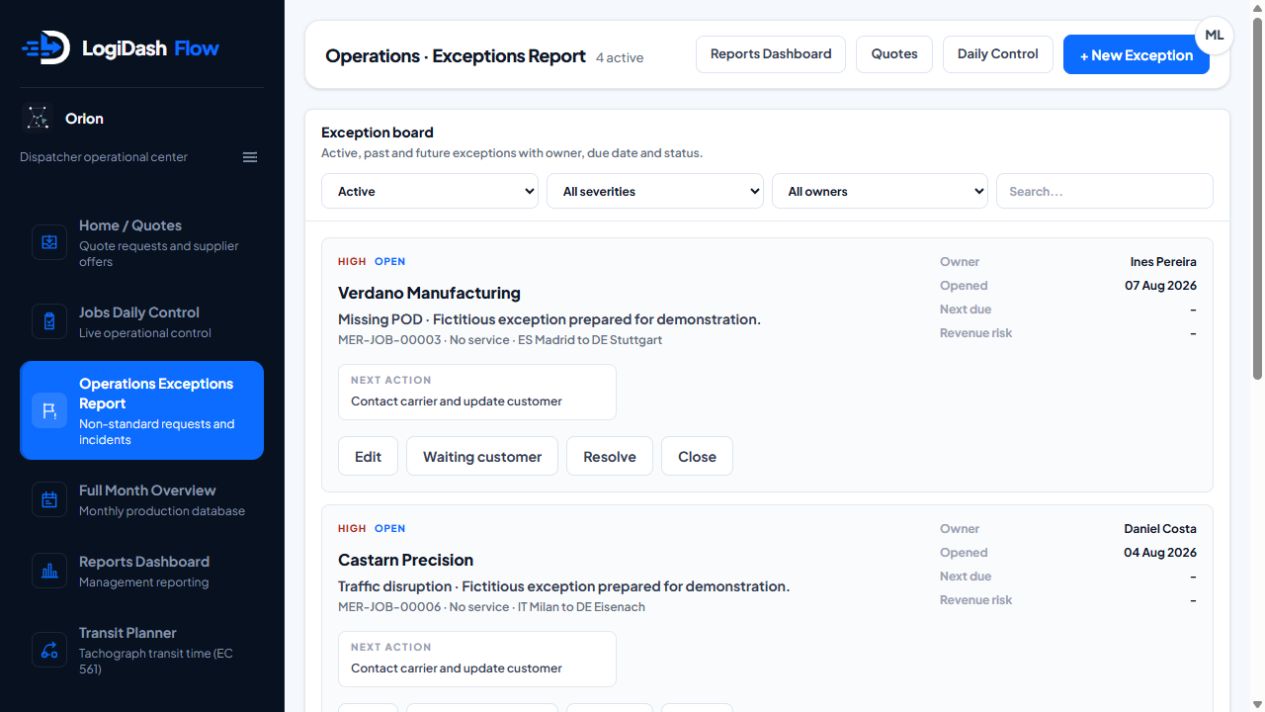This screenshot has height=712, width=1265.
Task: Click the Castarn Precision title
Action: click(x=406, y=560)
